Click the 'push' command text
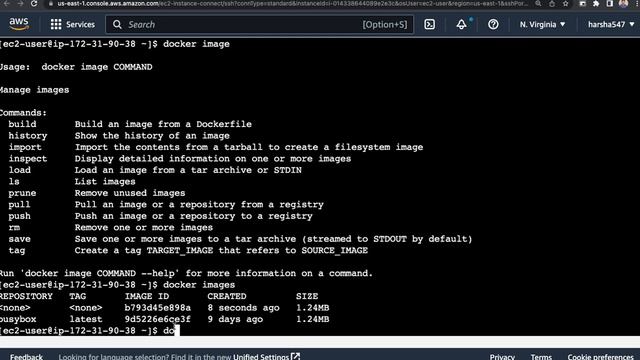The height and width of the screenshot is (360, 640). pos(20,216)
